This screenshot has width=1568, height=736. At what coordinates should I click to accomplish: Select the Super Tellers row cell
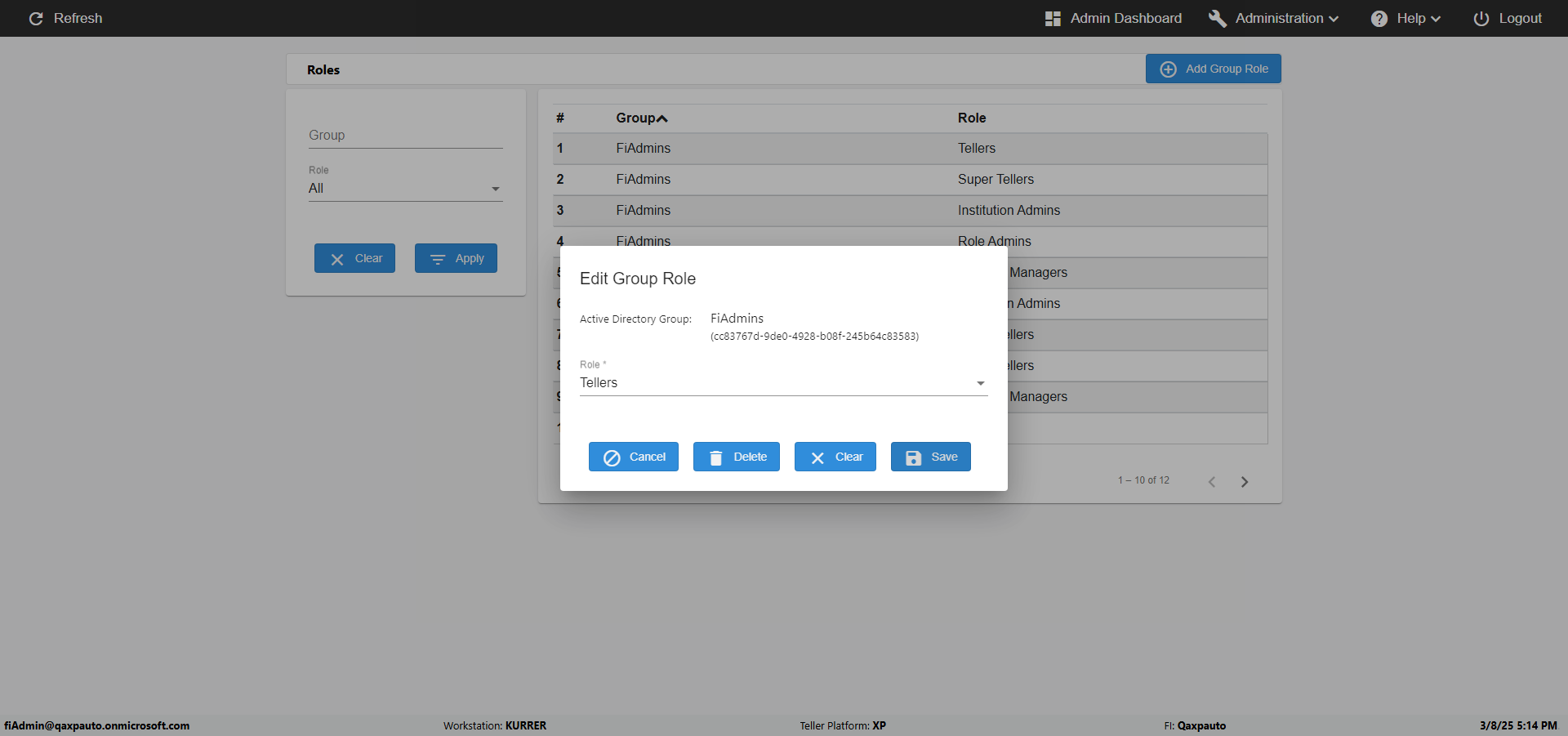[x=996, y=179]
